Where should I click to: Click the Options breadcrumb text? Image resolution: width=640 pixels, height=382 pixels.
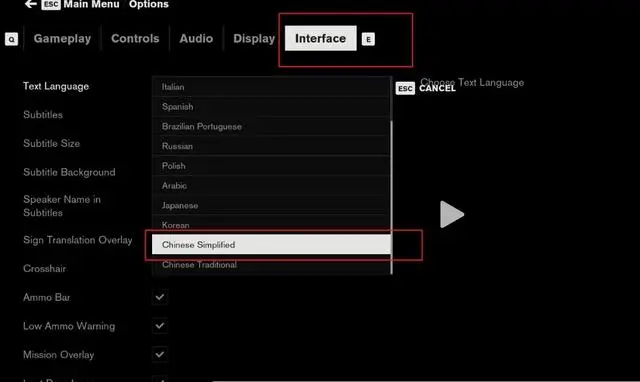click(x=149, y=4)
